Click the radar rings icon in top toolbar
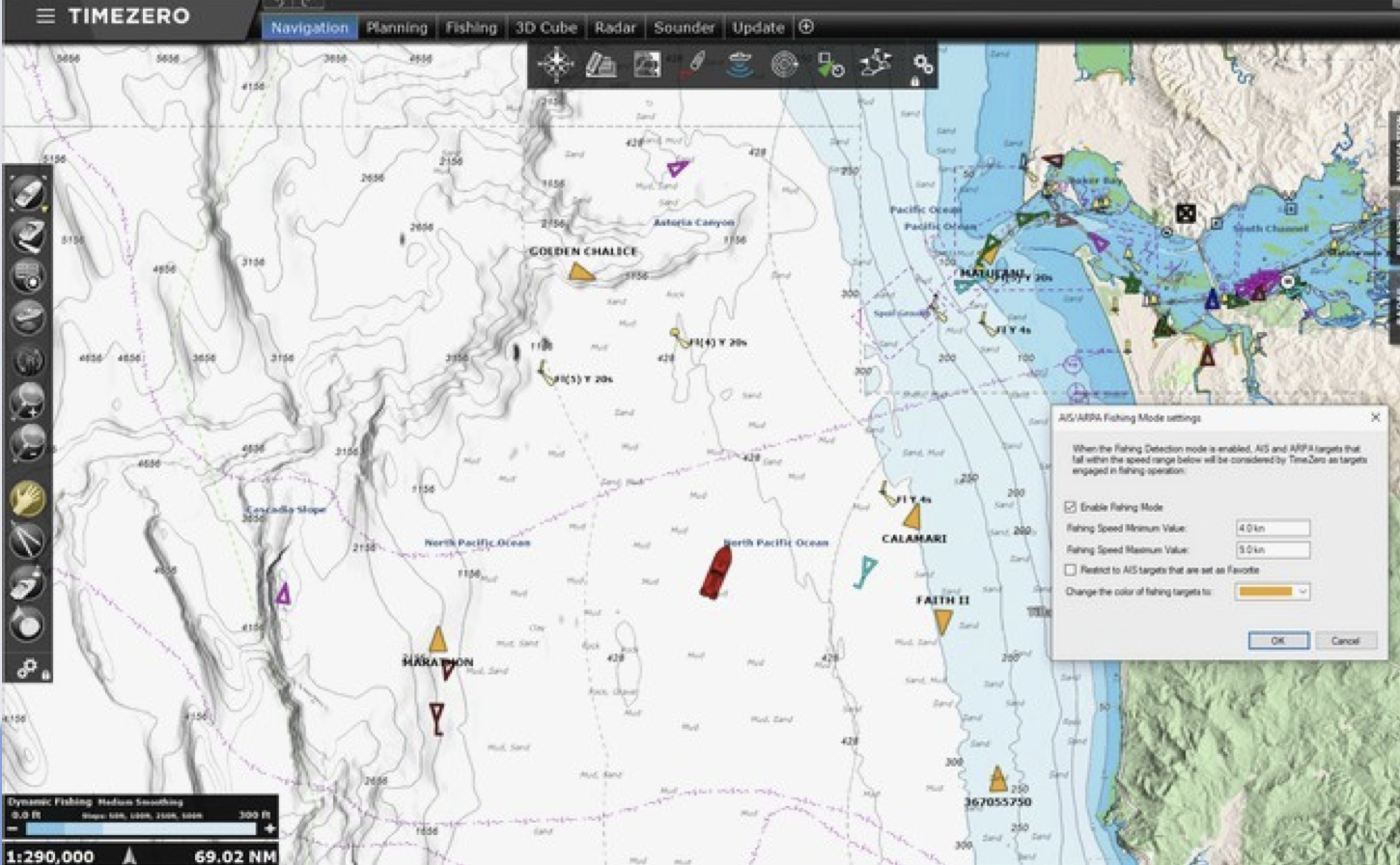 785,65
